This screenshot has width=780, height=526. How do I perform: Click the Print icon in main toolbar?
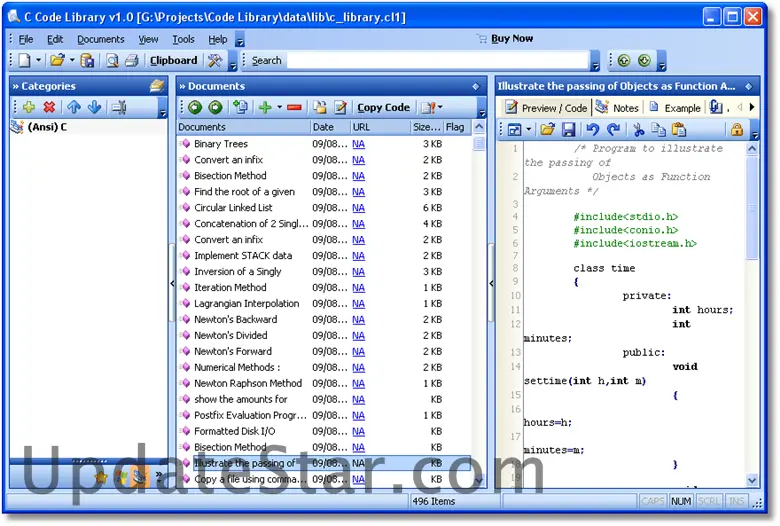(x=131, y=60)
